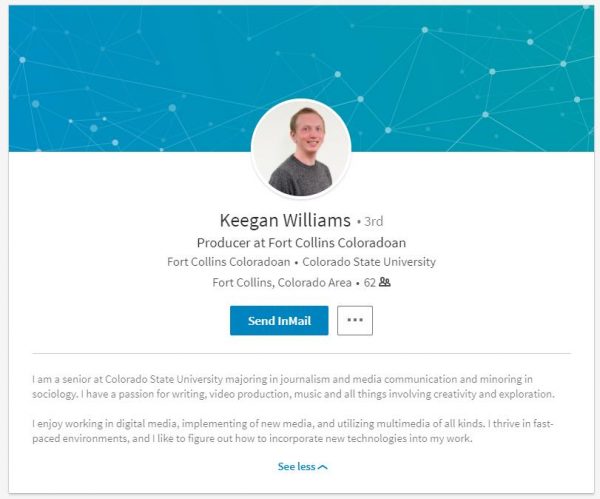Open the Fort Collins Coloradoan company link
The image size is (600, 499).
[229, 263]
